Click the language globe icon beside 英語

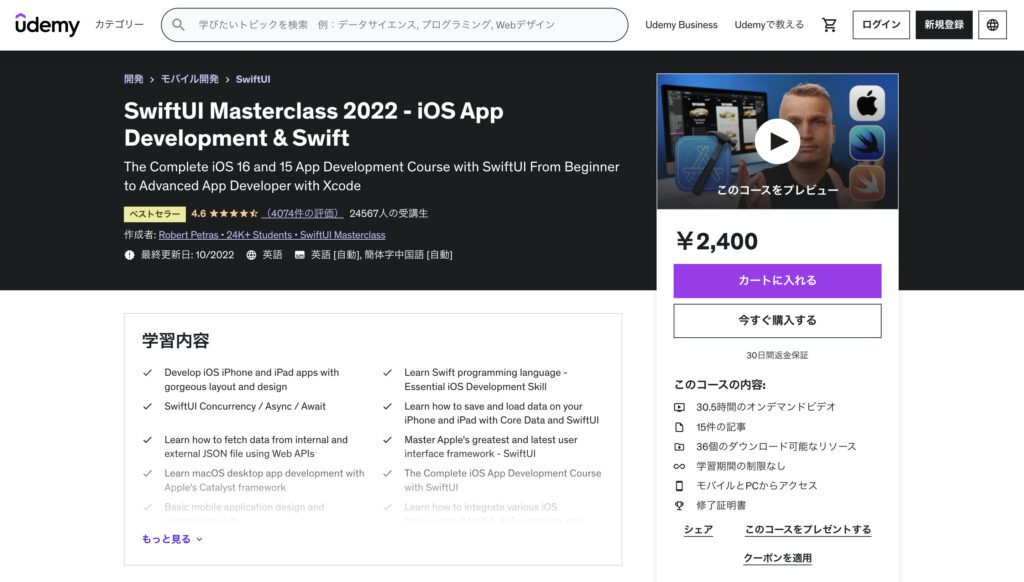click(x=251, y=255)
